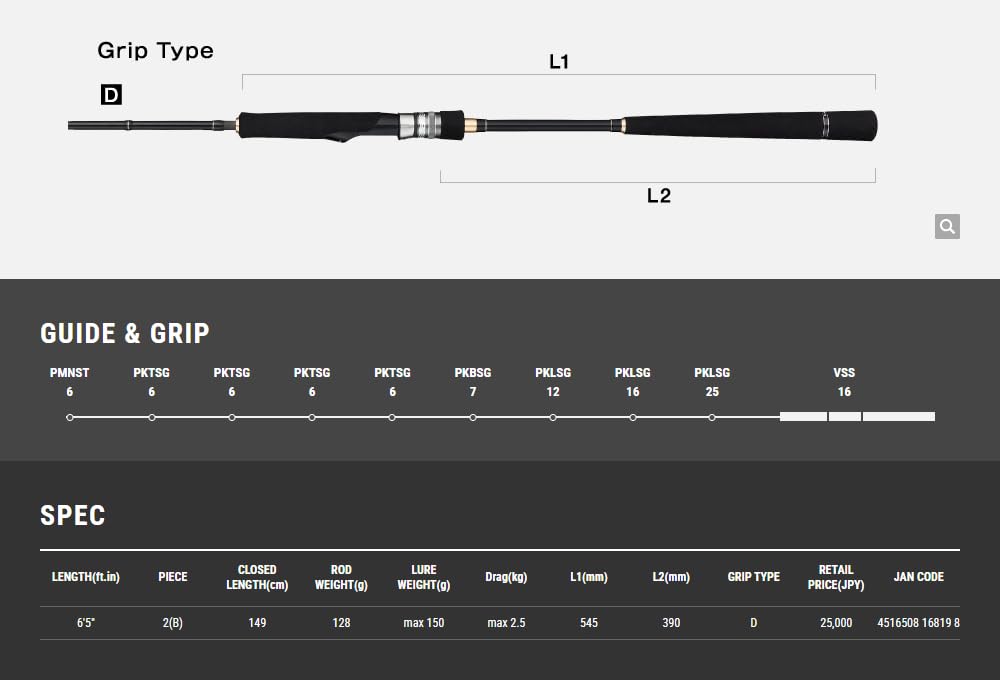
Task: Click the JAN CODE column header
Action: click(x=918, y=577)
